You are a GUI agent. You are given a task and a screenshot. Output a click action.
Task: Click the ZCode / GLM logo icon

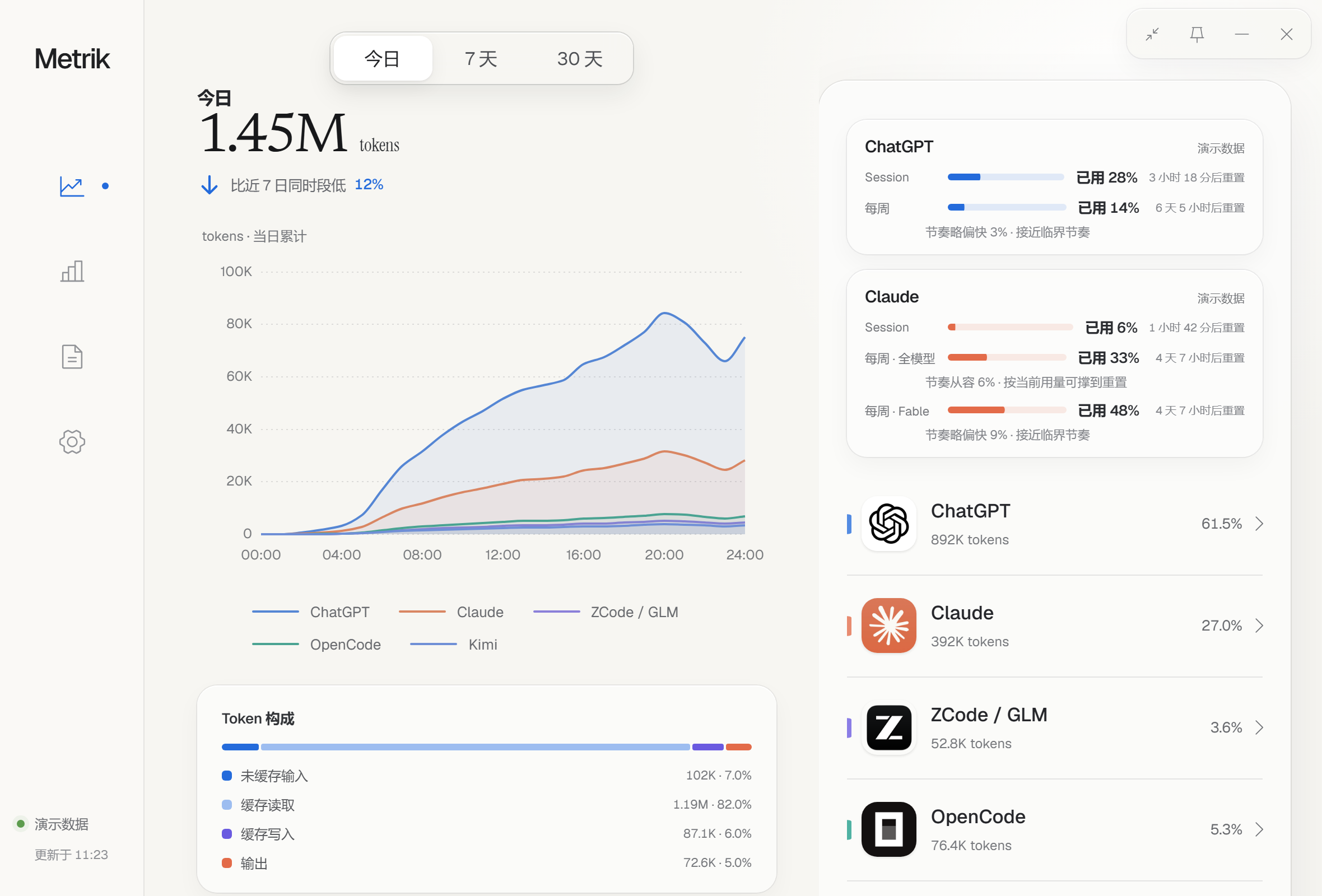(888, 727)
